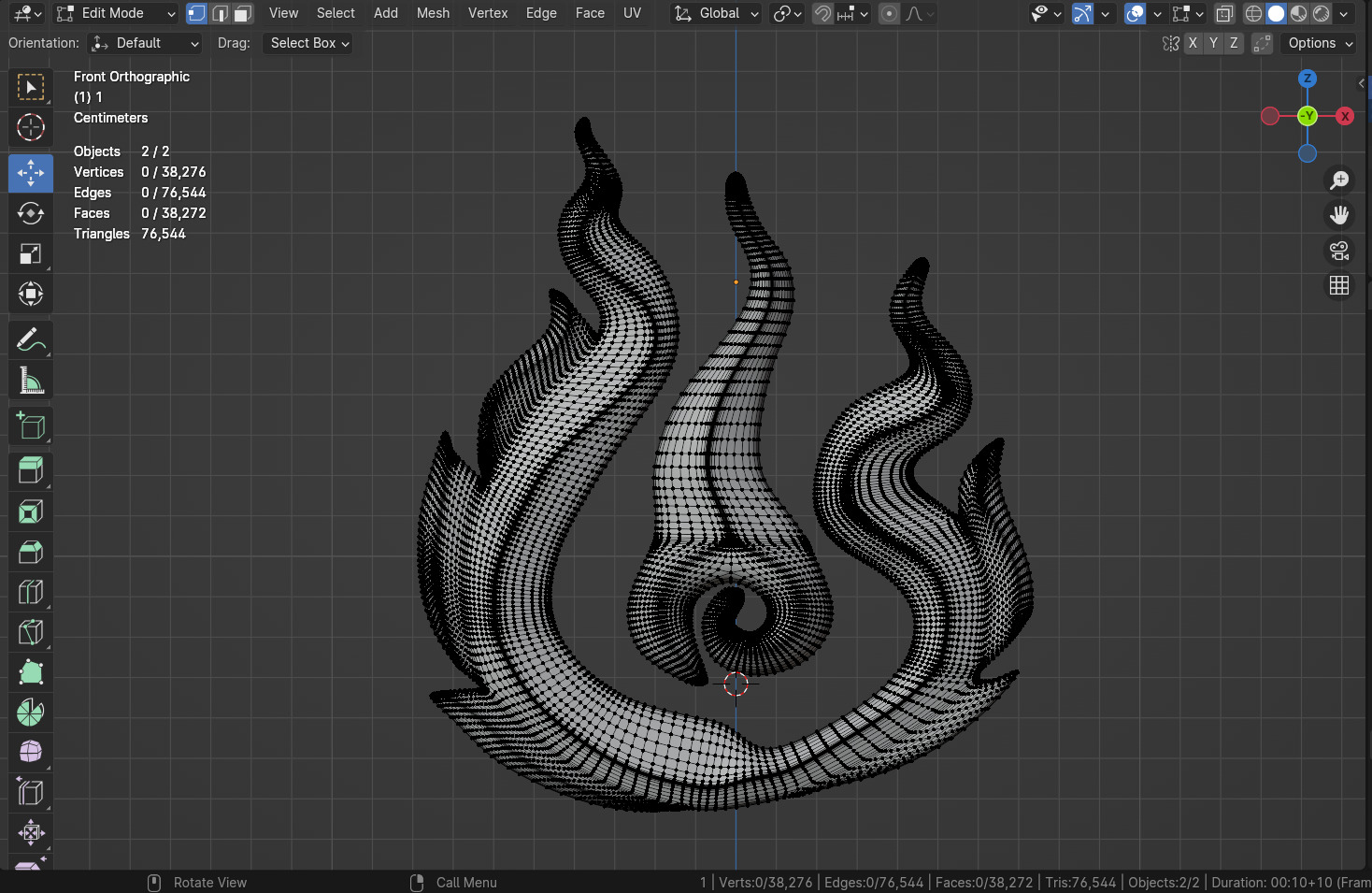Viewport: 1372px width, 893px height.
Task: Click the X axis on navigation gizmo
Action: click(1345, 116)
